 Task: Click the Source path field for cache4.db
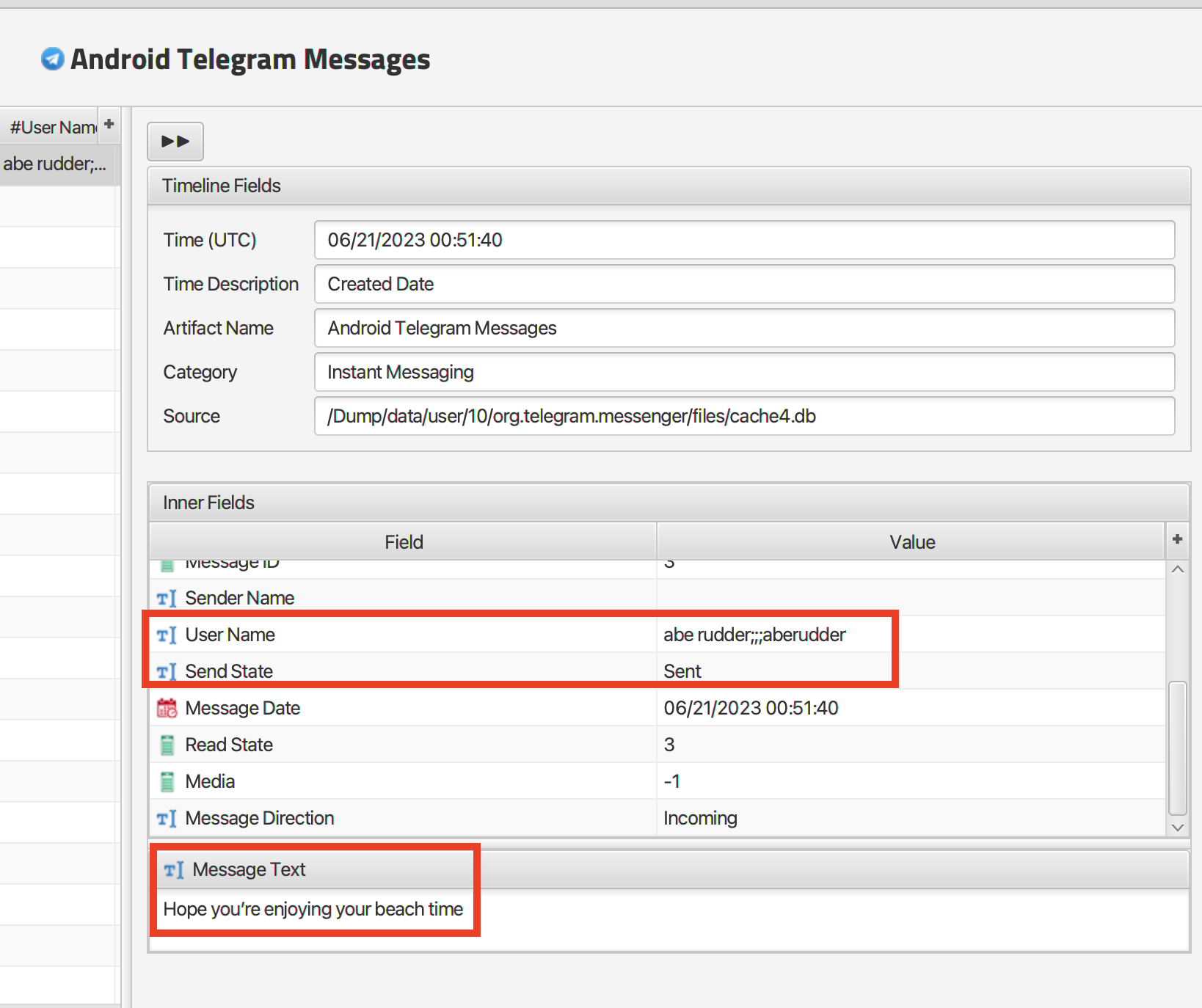click(744, 416)
